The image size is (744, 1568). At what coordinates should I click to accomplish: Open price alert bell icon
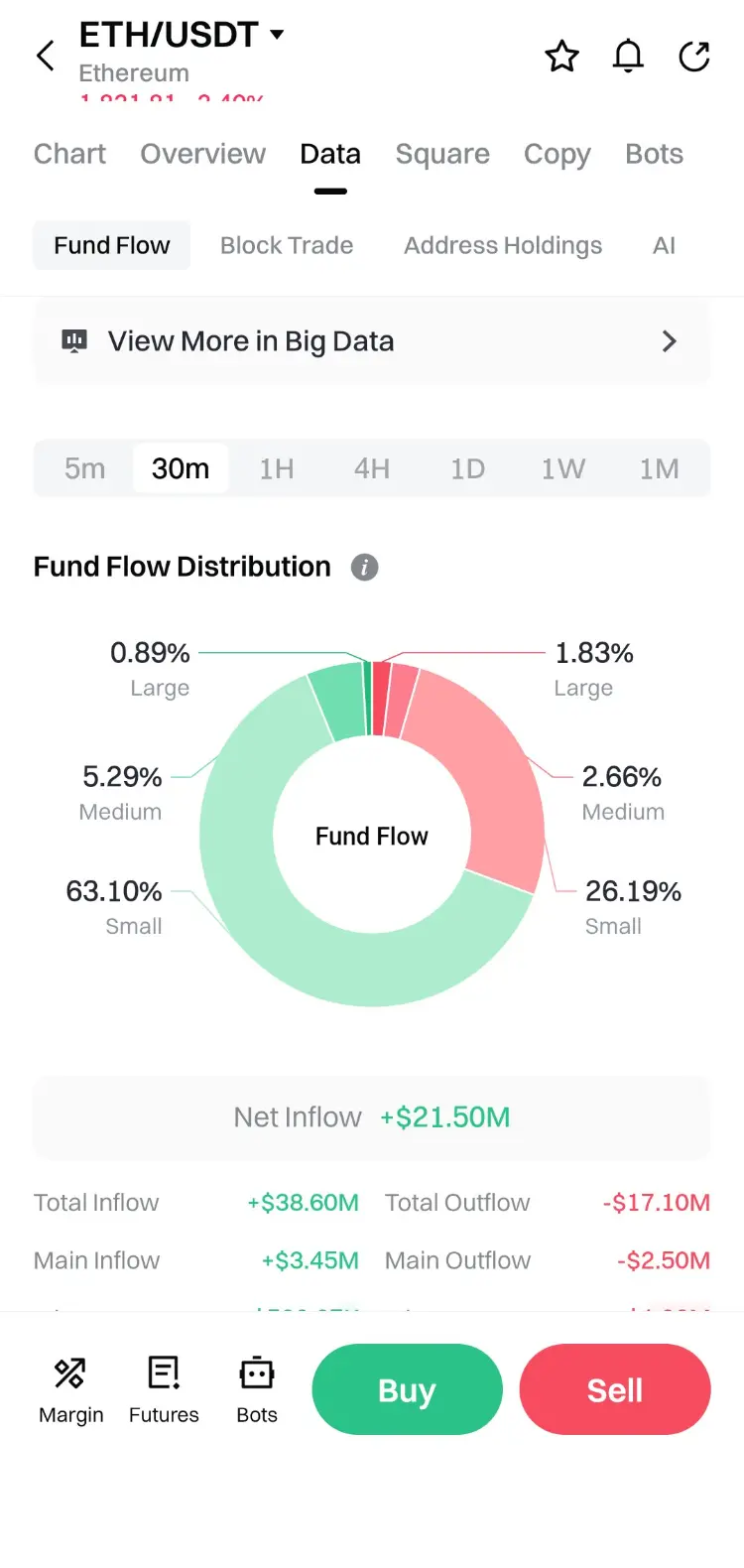pos(628,57)
